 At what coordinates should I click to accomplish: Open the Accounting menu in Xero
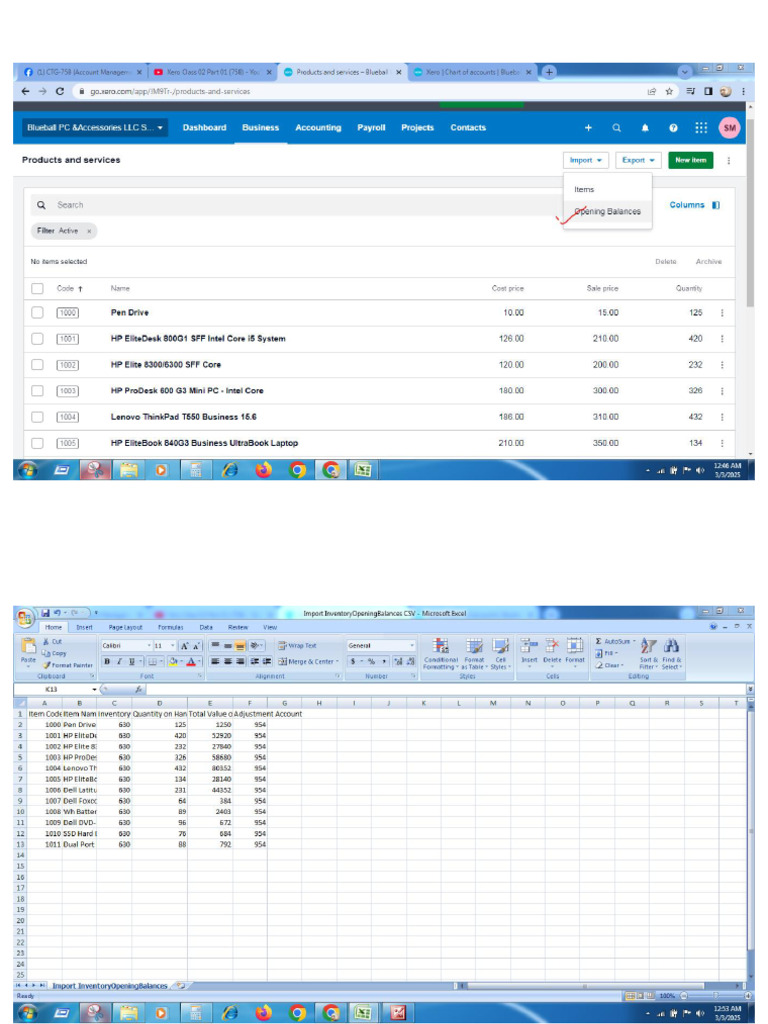coord(318,128)
